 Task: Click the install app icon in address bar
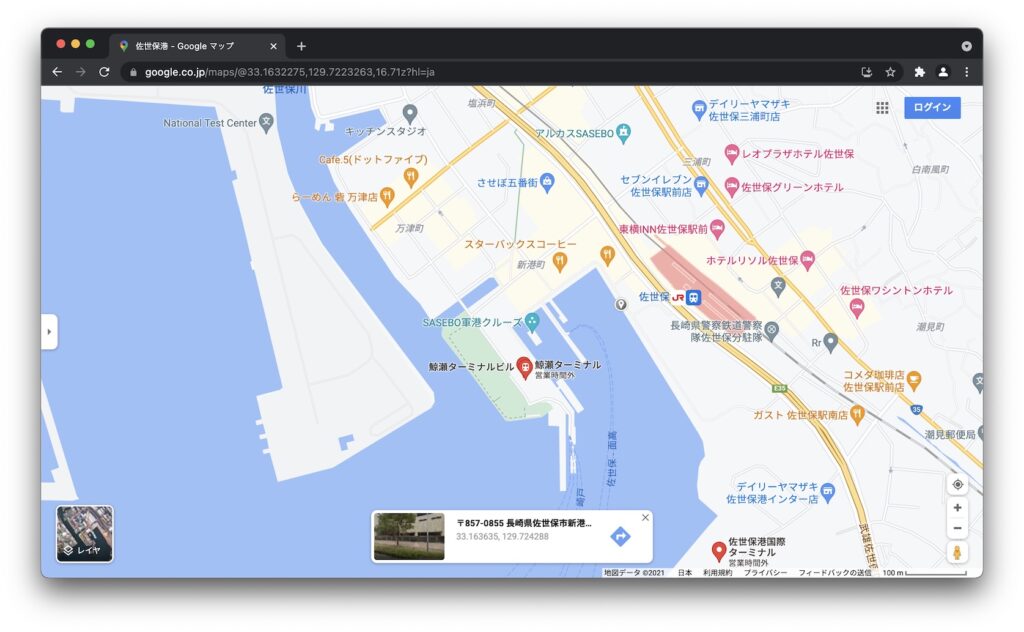pos(867,72)
